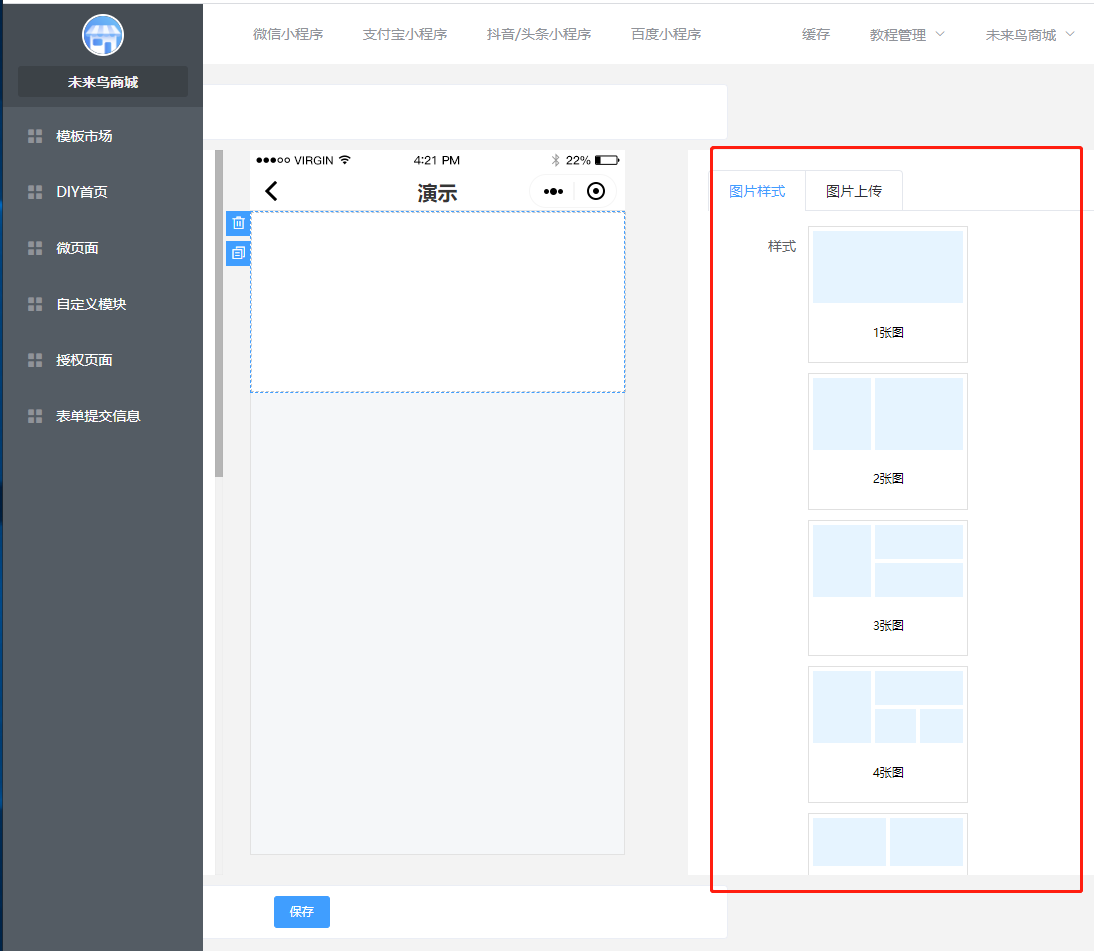
Task: Click the shop logo avatar in sidebar
Action: (x=102, y=36)
